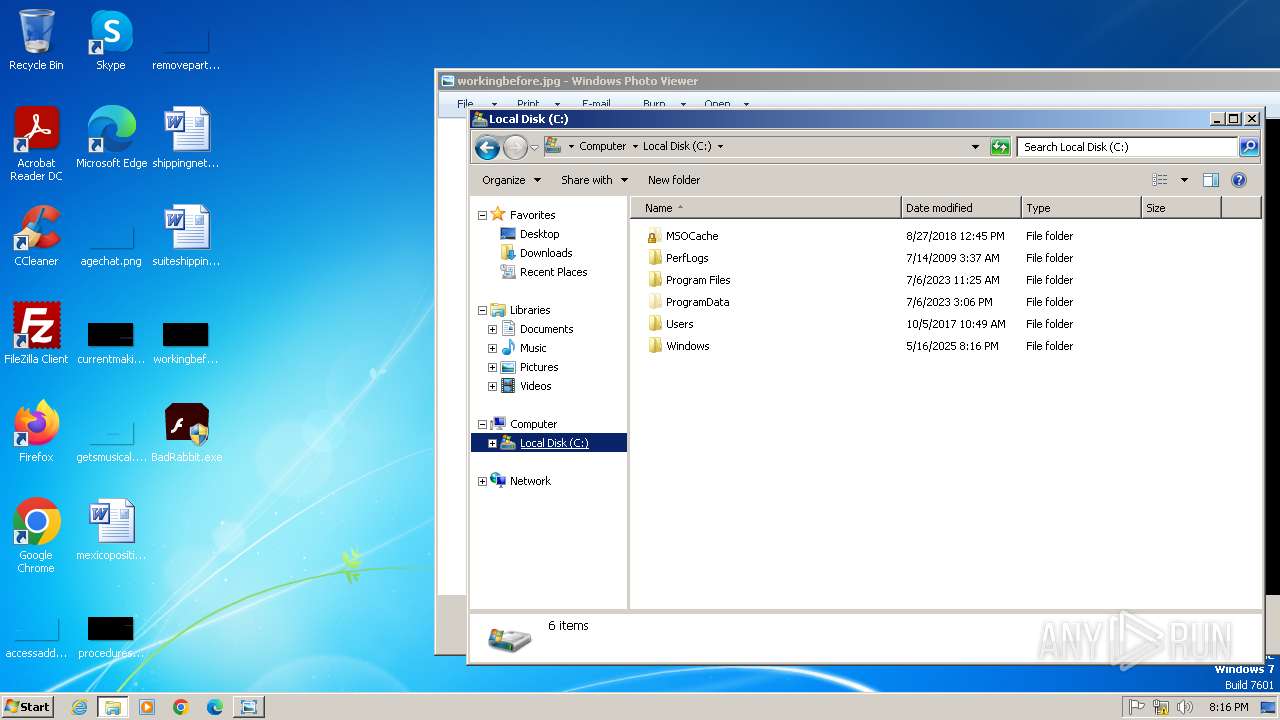Expand Local Disk (C:) tree node
Screen dimensions: 1280x720
(x=492, y=443)
